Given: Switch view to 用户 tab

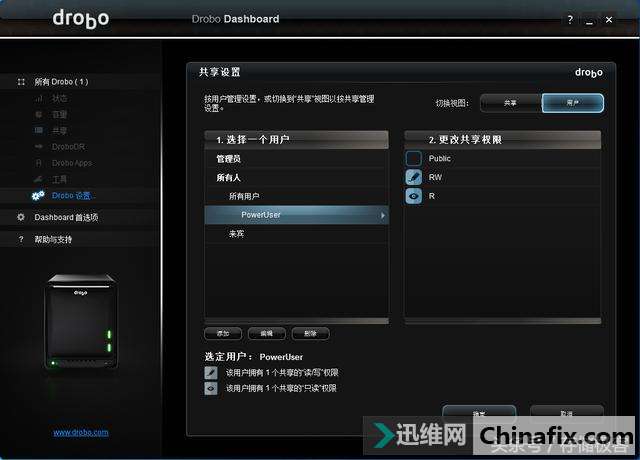Looking at the screenshot, I should click(573, 103).
